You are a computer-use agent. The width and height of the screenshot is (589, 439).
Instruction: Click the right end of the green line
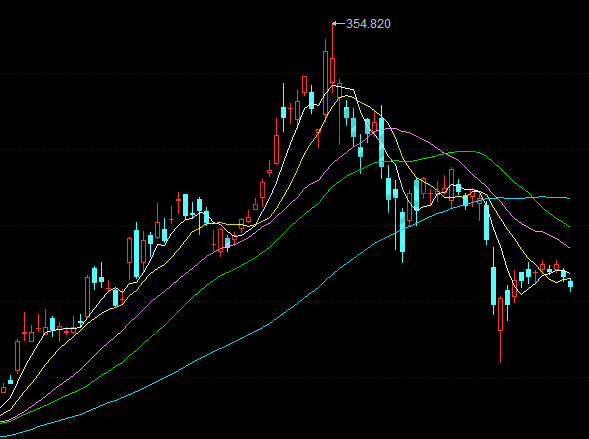[569, 226]
